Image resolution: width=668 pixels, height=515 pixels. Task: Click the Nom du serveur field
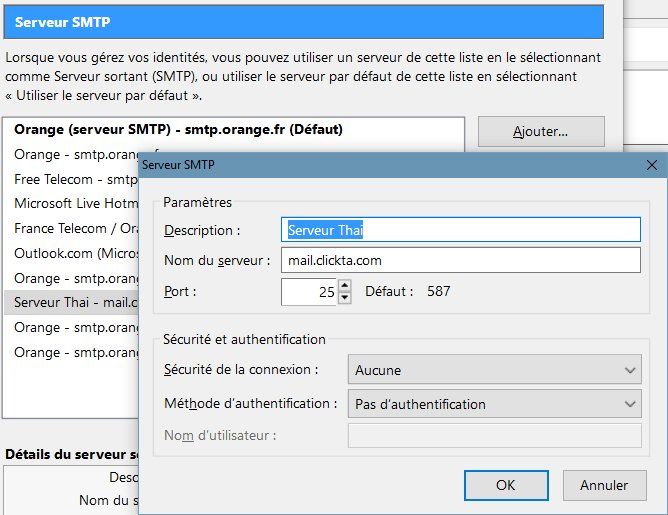click(461, 261)
